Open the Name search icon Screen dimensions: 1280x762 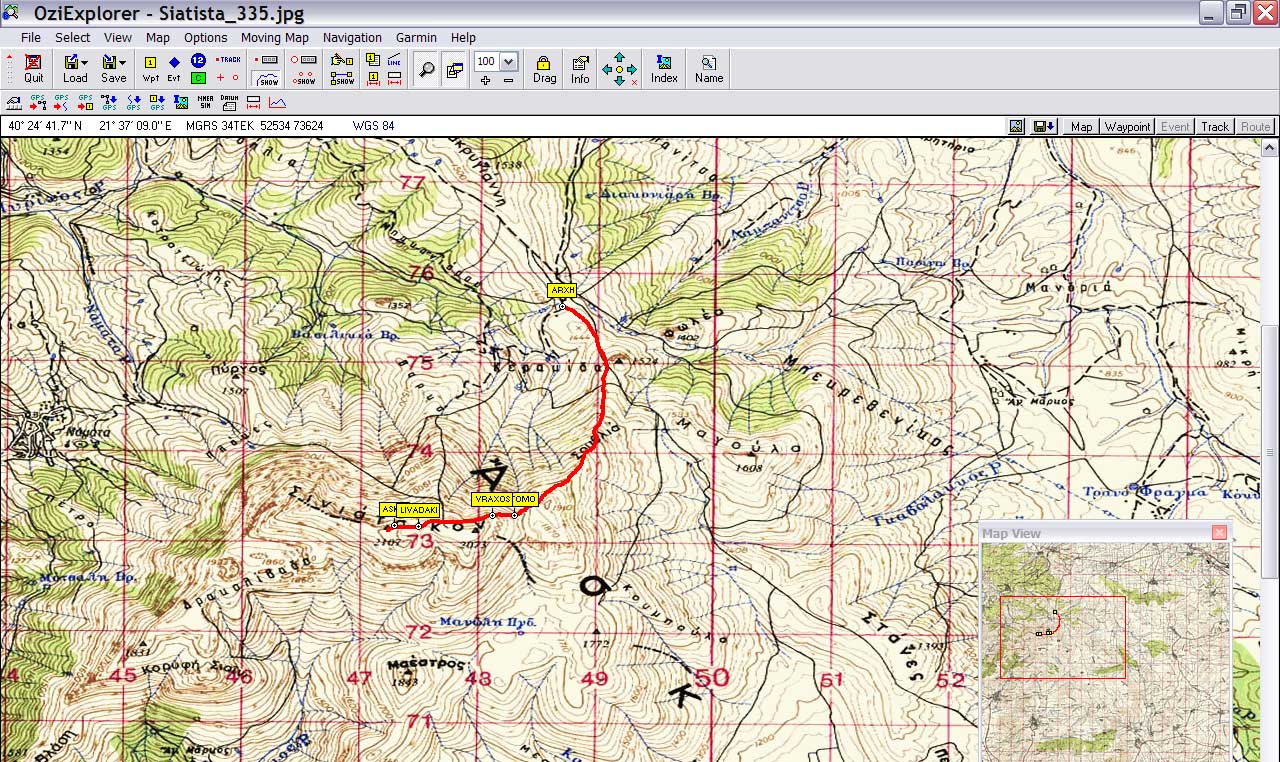click(x=709, y=68)
